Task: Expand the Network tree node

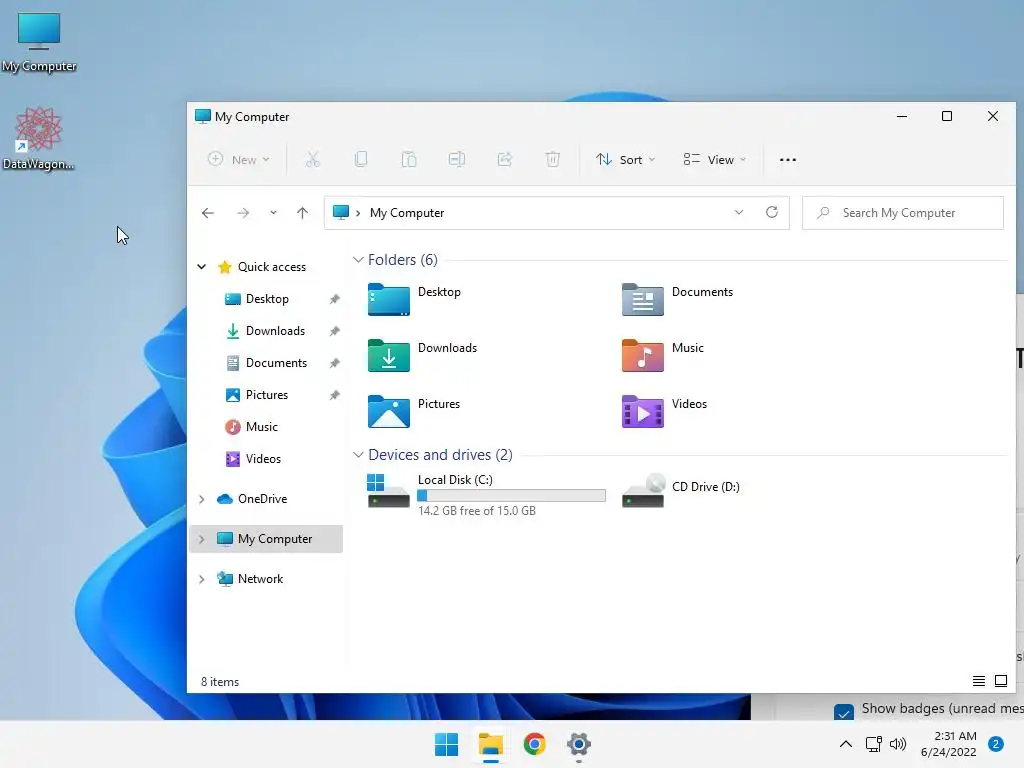Action: click(202, 579)
